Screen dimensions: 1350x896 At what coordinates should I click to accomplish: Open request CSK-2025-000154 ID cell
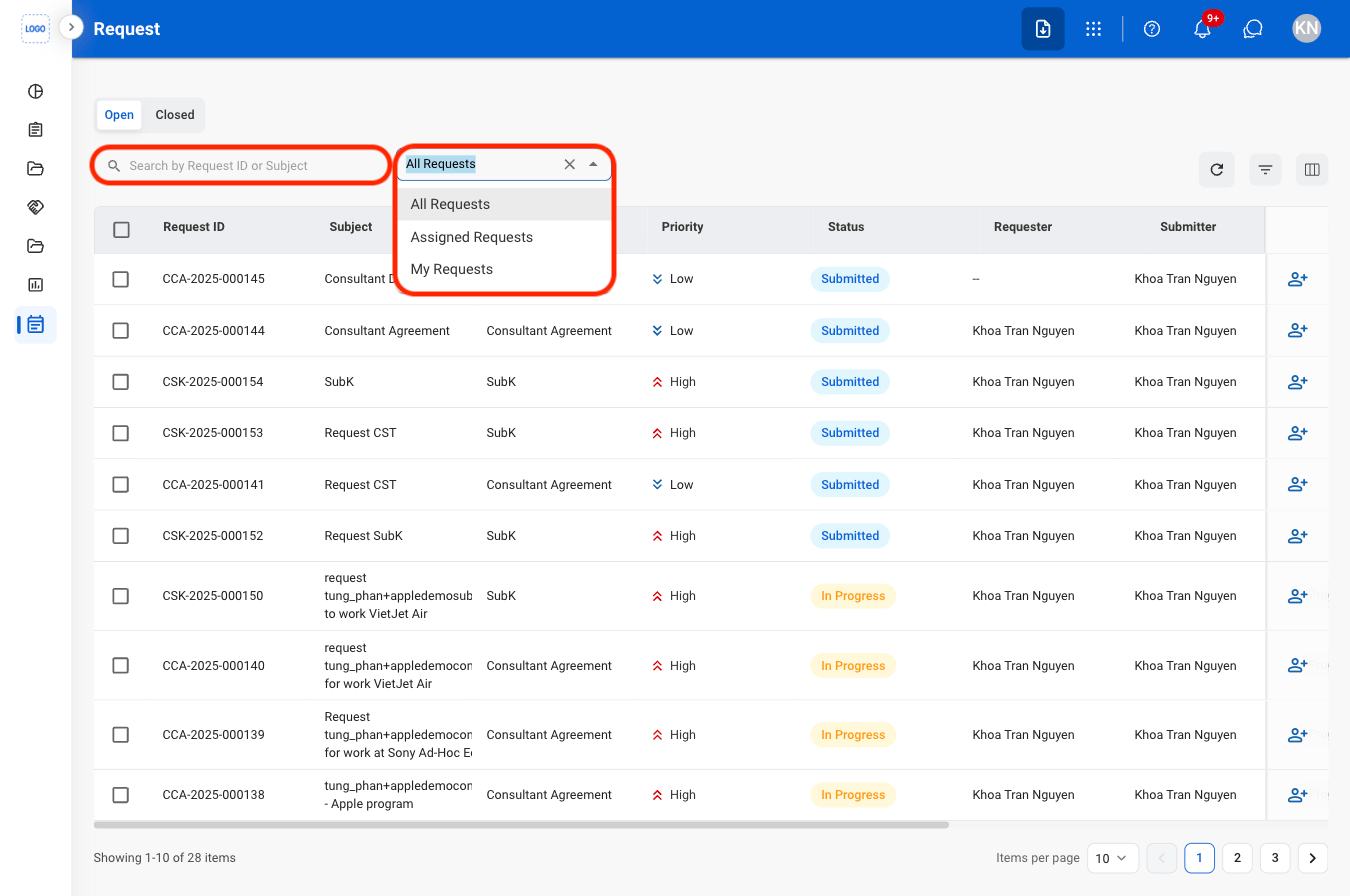tap(213, 382)
